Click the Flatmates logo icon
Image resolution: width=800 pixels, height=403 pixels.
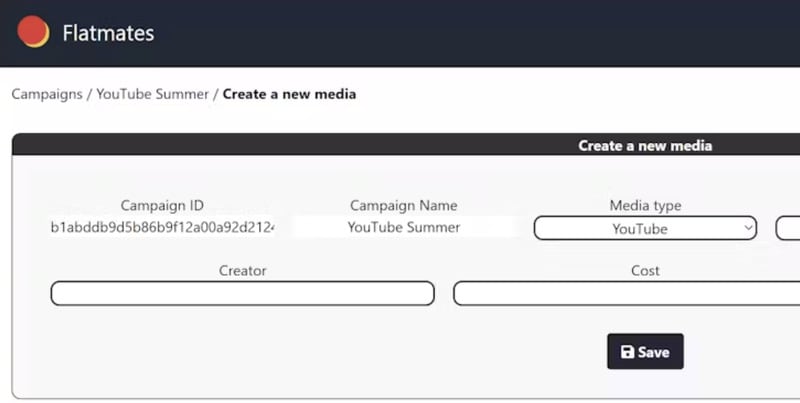[33, 32]
